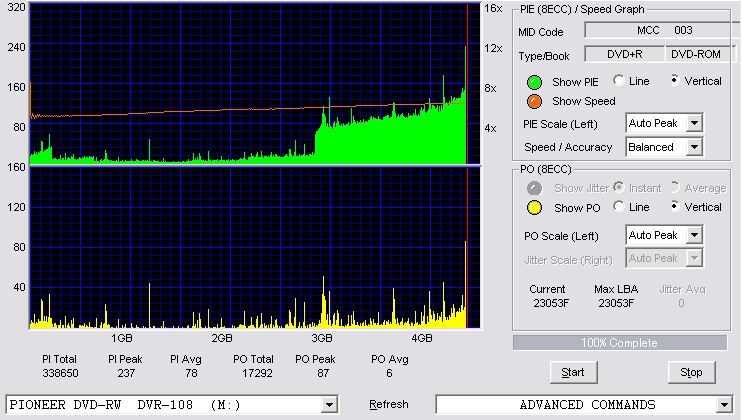Click the MID Code field MCC 003

coord(662,30)
